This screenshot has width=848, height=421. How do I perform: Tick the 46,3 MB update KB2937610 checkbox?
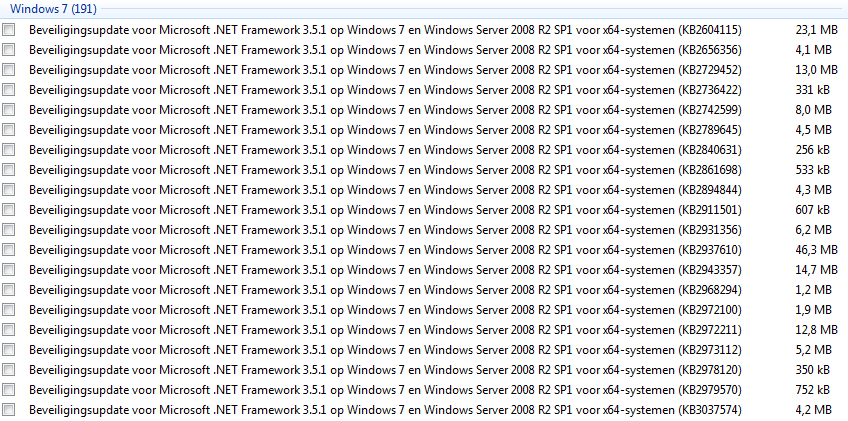pyautogui.click(x=8, y=250)
